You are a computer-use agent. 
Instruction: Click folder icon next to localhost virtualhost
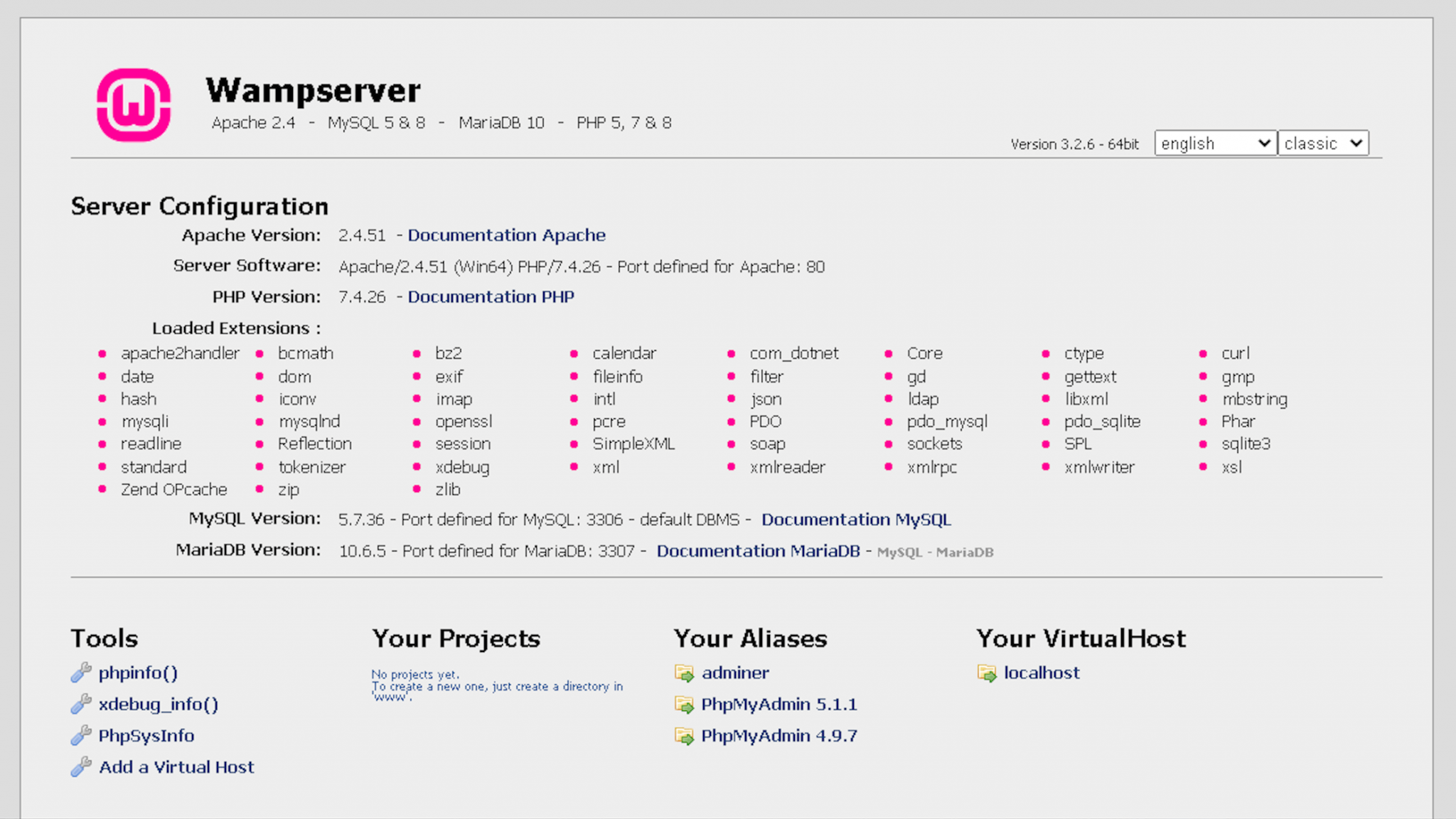[987, 673]
